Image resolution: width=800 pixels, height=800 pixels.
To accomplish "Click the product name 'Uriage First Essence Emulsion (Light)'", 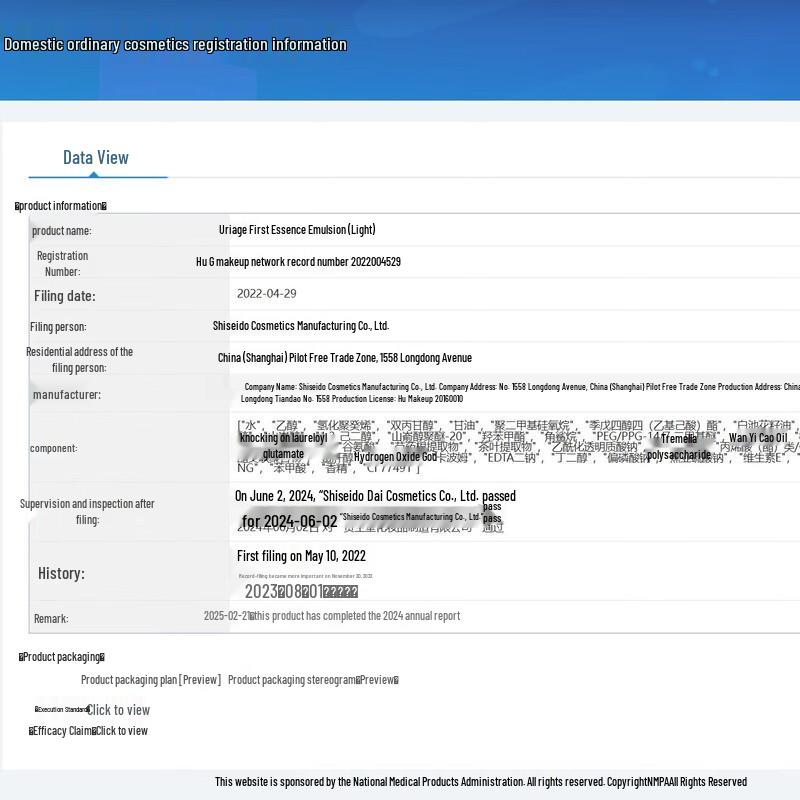I will click(x=297, y=230).
